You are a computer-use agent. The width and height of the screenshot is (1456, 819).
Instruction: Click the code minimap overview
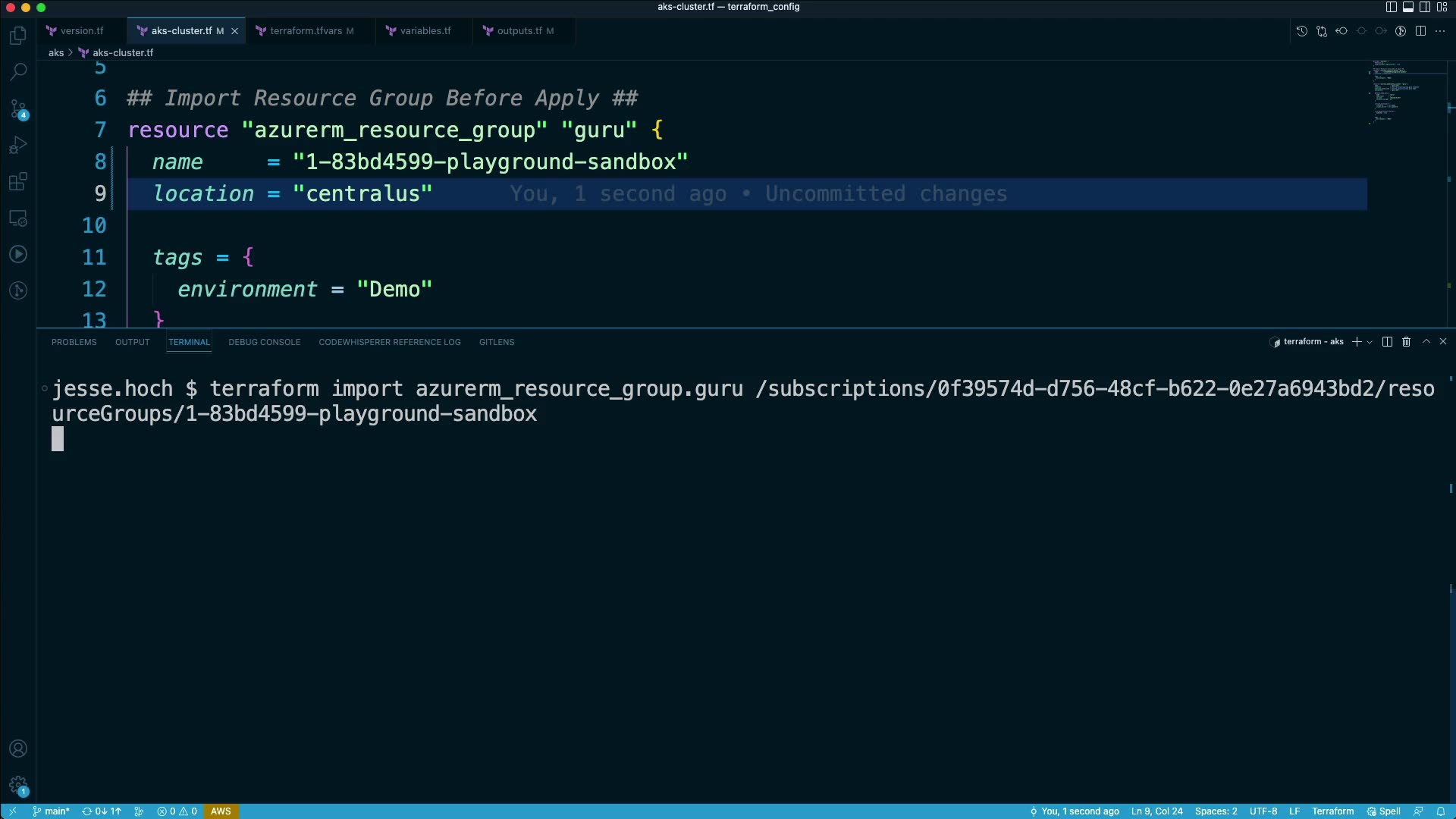[x=1392, y=91]
